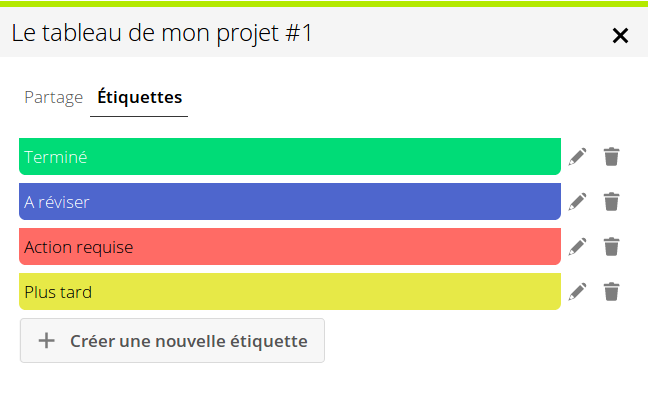This screenshot has width=648, height=408.
Task: Trash the Plus tard label
Action: click(x=612, y=292)
